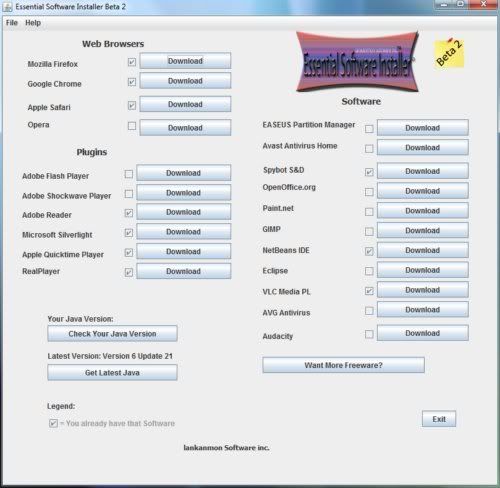Check the Audacity checkbox
This screenshot has width=500, height=488.
(x=369, y=334)
